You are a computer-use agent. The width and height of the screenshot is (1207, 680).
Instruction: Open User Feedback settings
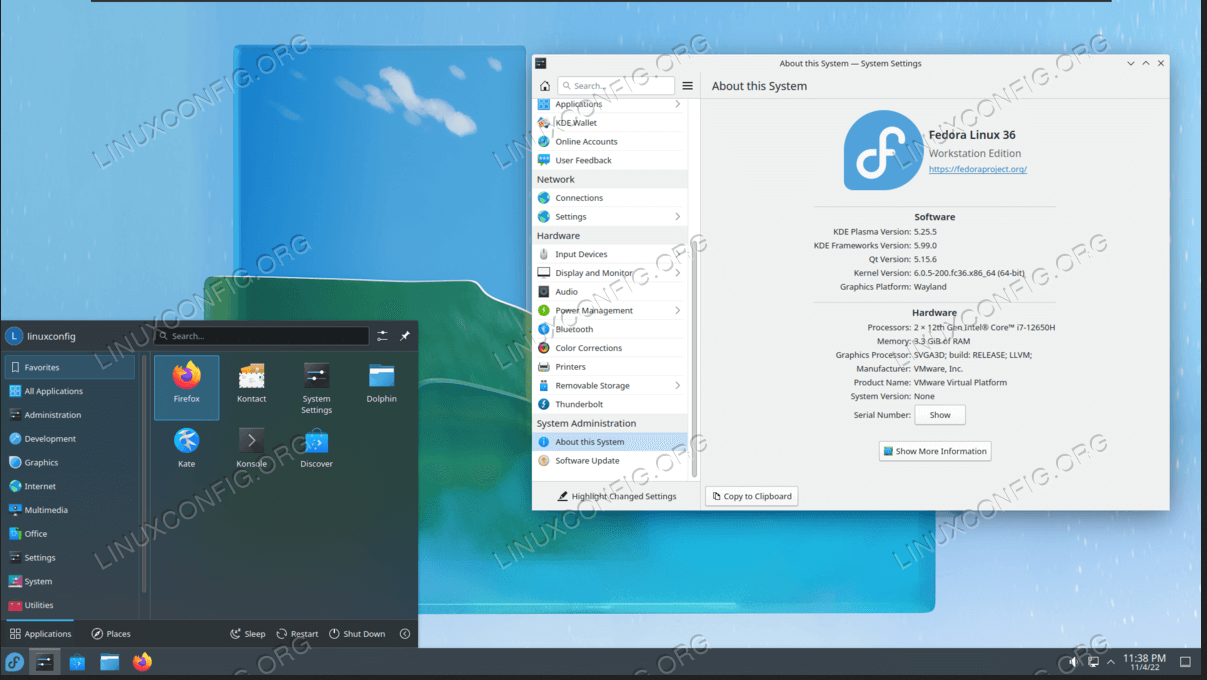click(610, 160)
